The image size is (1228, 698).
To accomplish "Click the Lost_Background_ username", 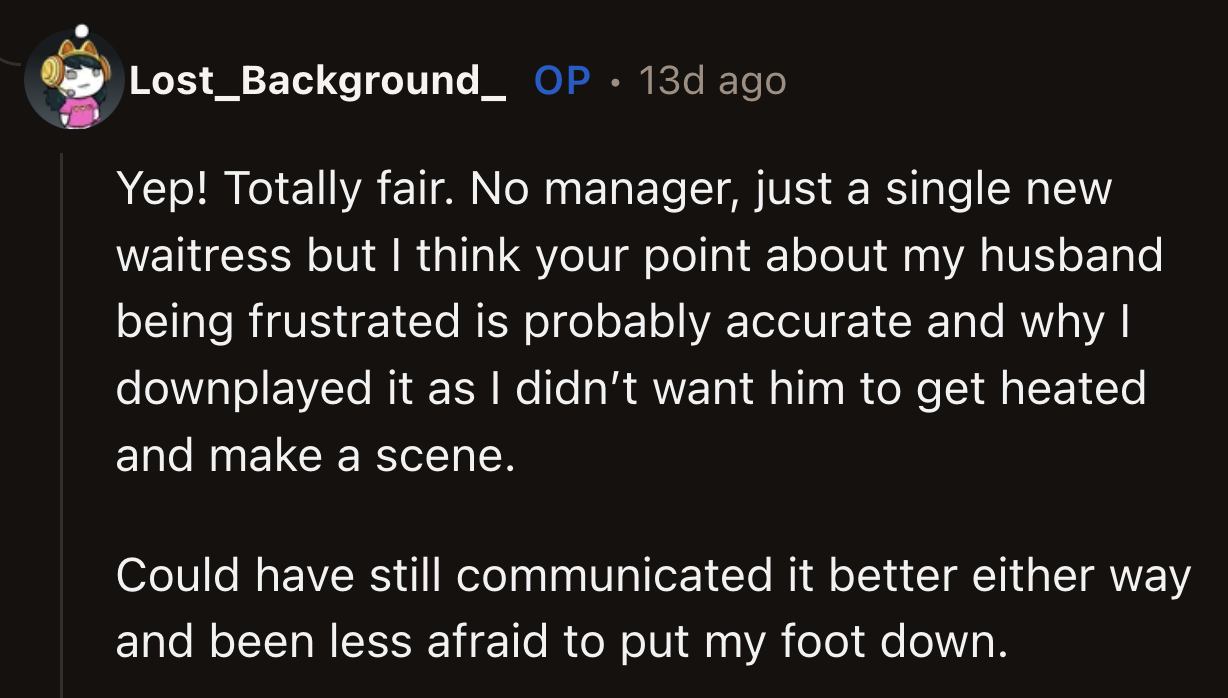I will click(x=316, y=80).
